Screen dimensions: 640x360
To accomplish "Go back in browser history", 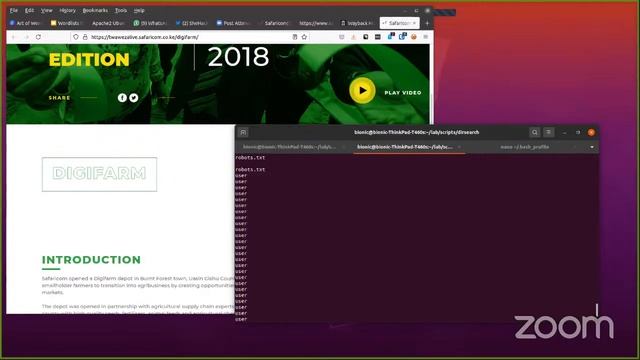I will click(14, 37).
